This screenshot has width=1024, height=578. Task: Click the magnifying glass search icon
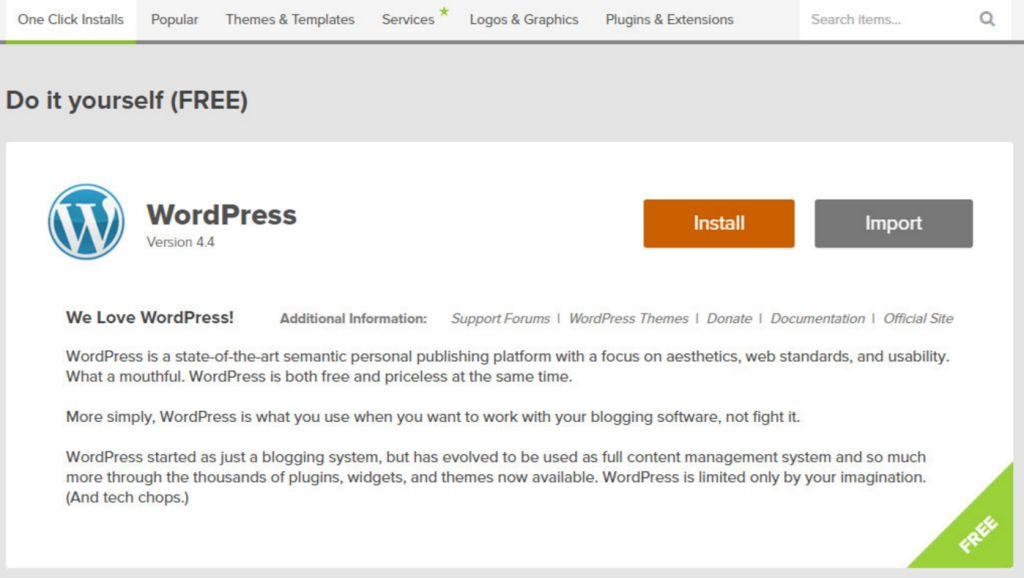click(987, 19)
